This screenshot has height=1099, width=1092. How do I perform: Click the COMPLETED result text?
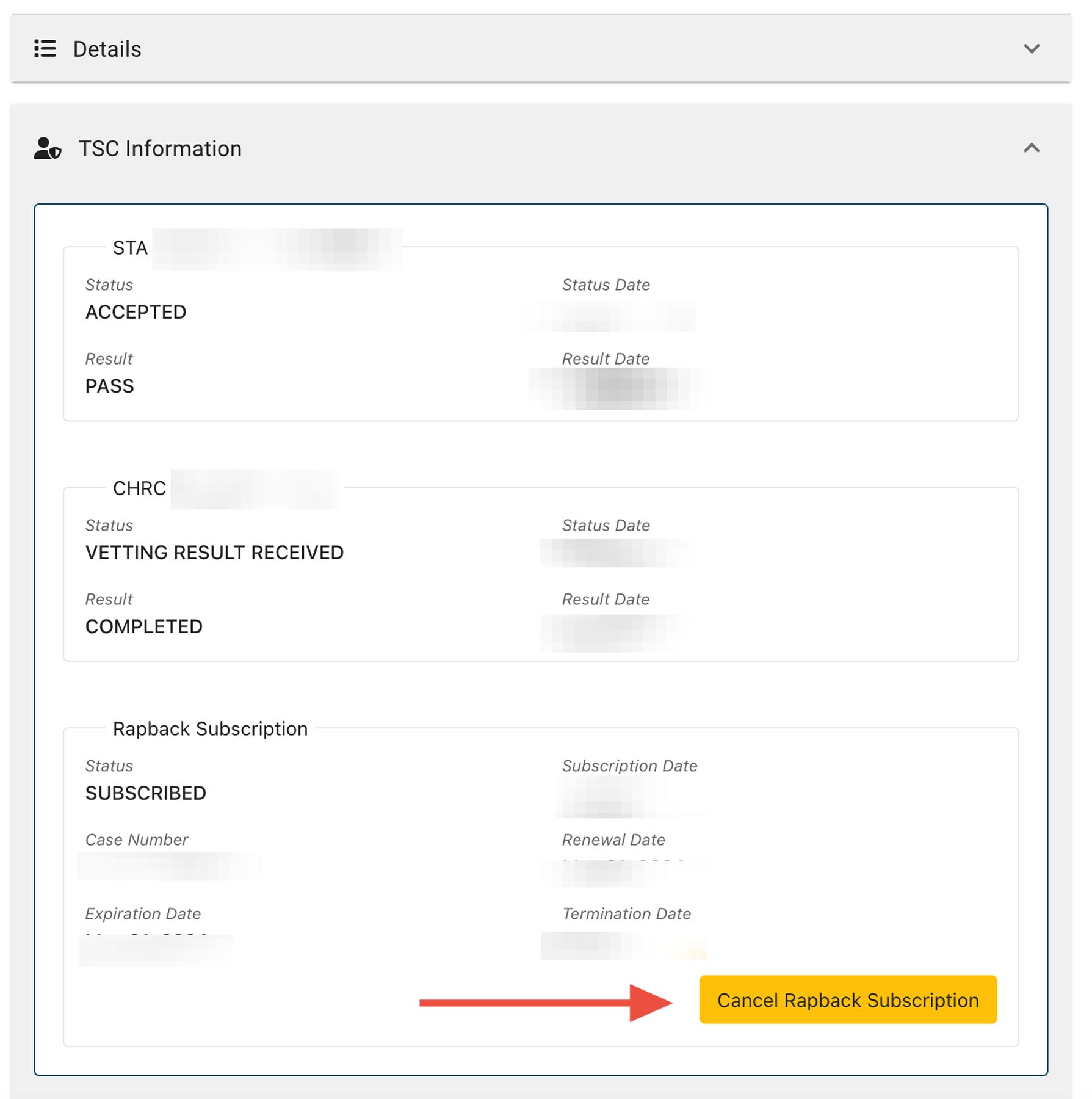coord(143,626)
